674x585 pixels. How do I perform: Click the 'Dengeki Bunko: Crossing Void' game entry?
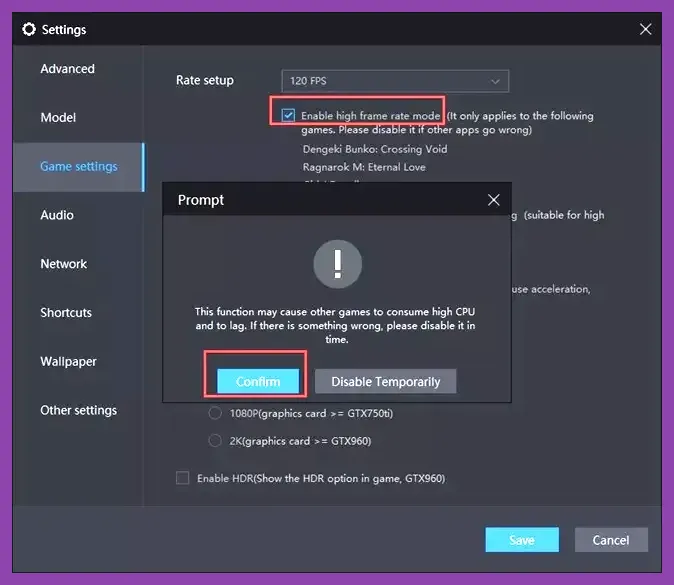(375, 149)
